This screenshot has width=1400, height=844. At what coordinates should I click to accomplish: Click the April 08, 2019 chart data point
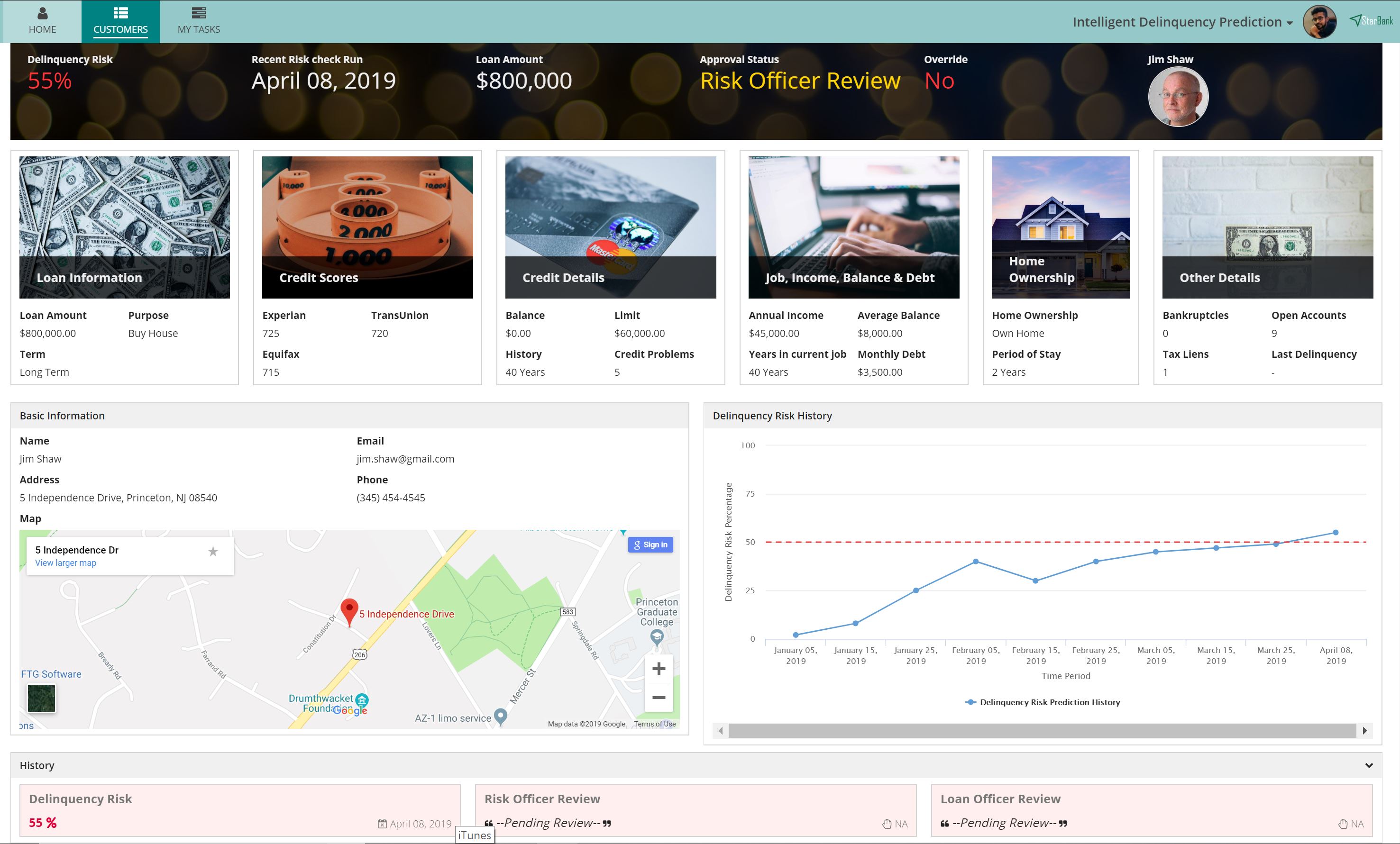pos(1335,533)
